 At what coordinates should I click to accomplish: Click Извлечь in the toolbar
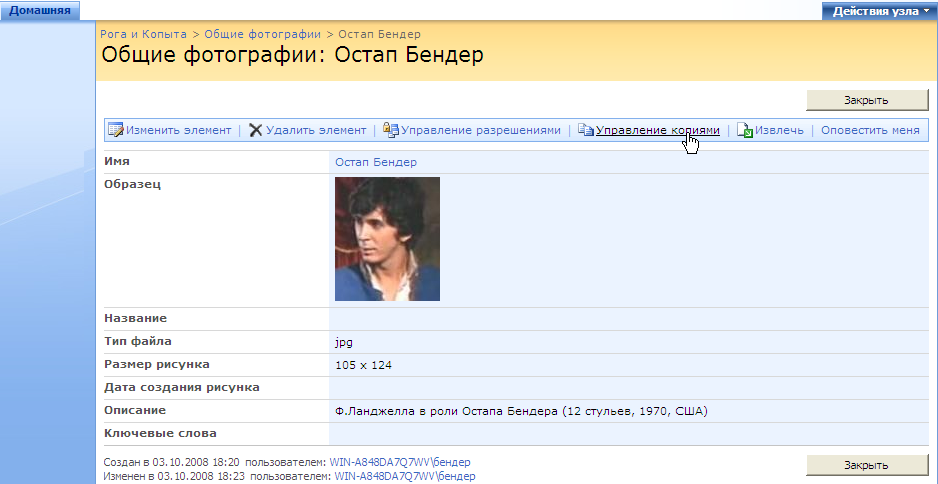pos(779,130)
